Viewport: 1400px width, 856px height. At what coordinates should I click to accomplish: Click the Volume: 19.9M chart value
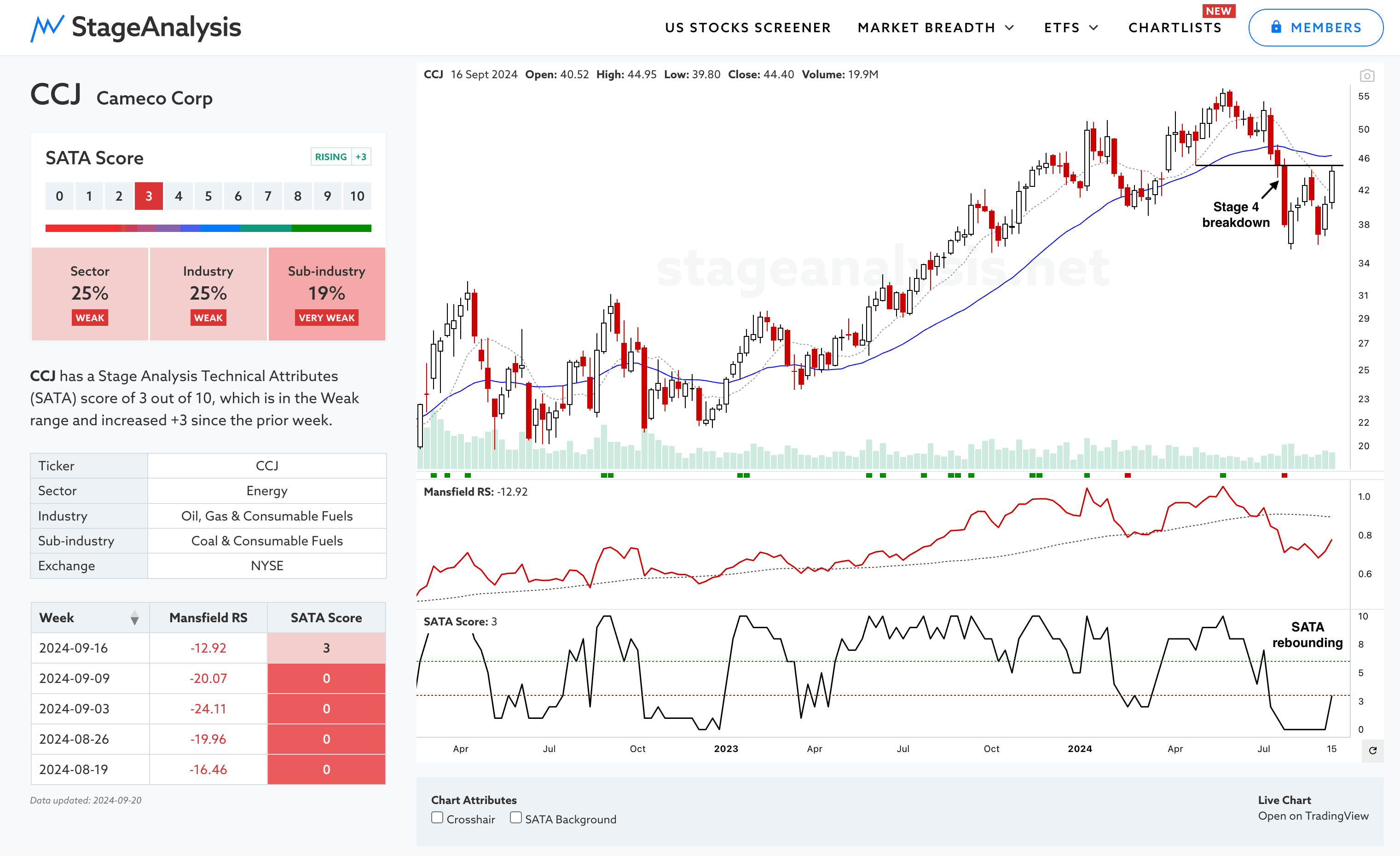[840, 75]
